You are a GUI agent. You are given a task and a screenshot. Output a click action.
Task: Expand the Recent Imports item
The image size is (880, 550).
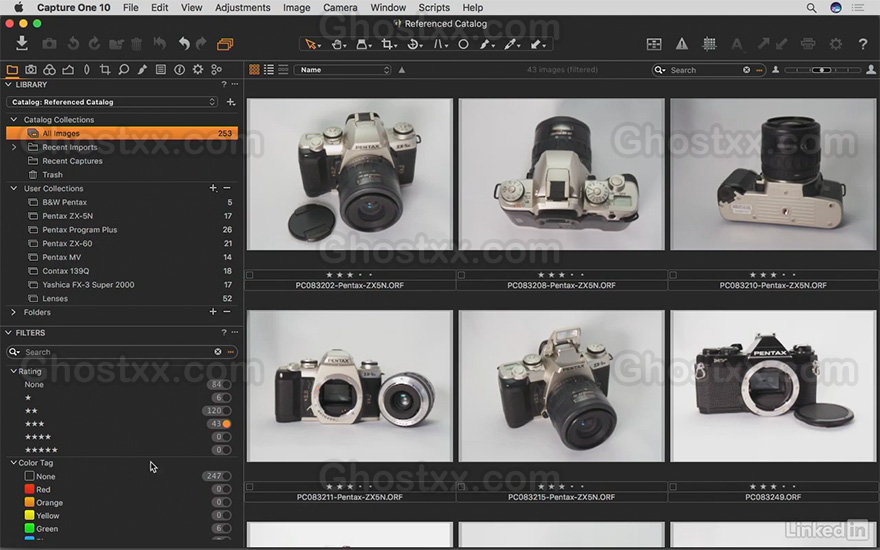[13, 147]
